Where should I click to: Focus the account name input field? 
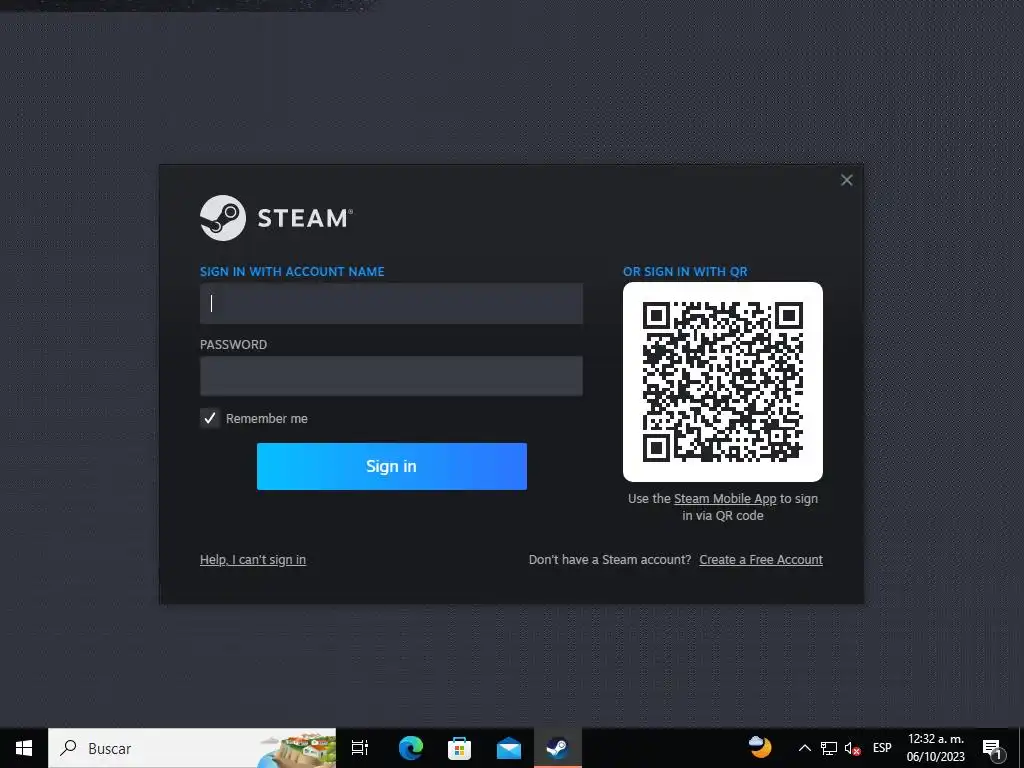pyautogui.click(x=391, y=304)
